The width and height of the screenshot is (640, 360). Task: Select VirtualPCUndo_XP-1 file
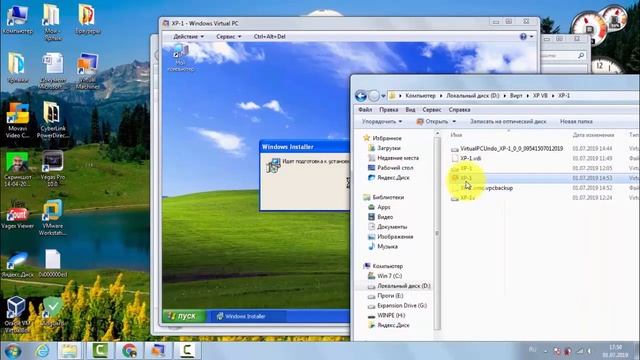[507, 149]
